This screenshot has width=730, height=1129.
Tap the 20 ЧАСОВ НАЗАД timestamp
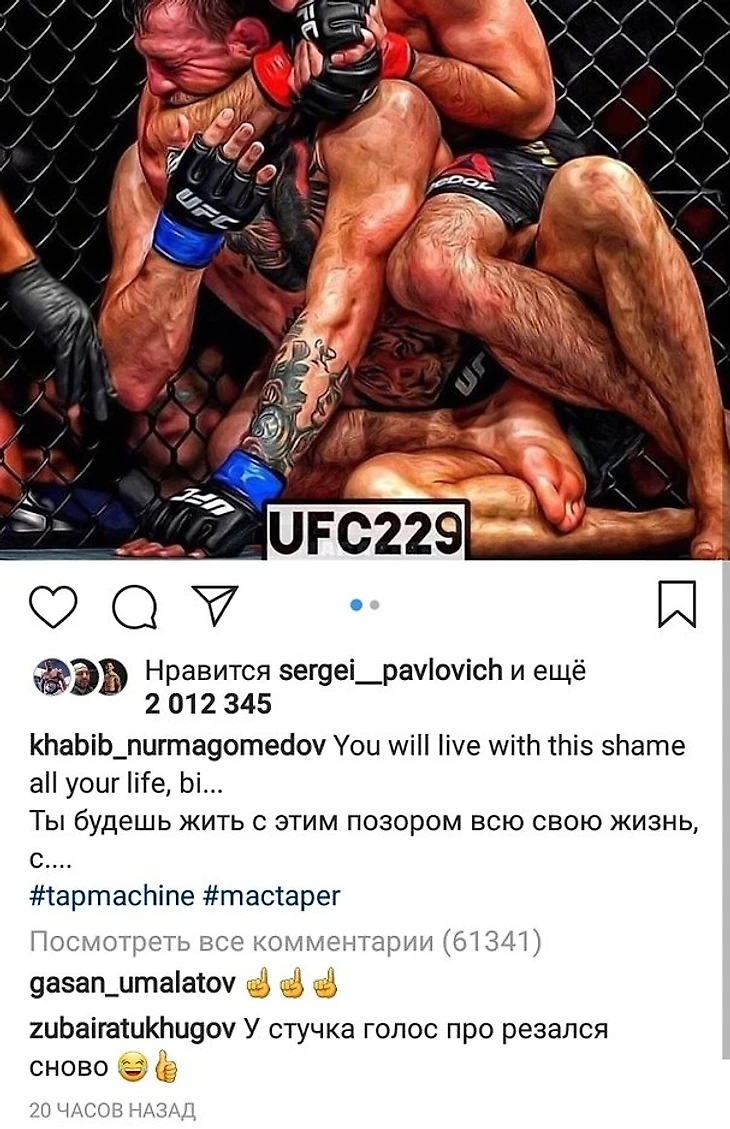[x=112, y=1110]
